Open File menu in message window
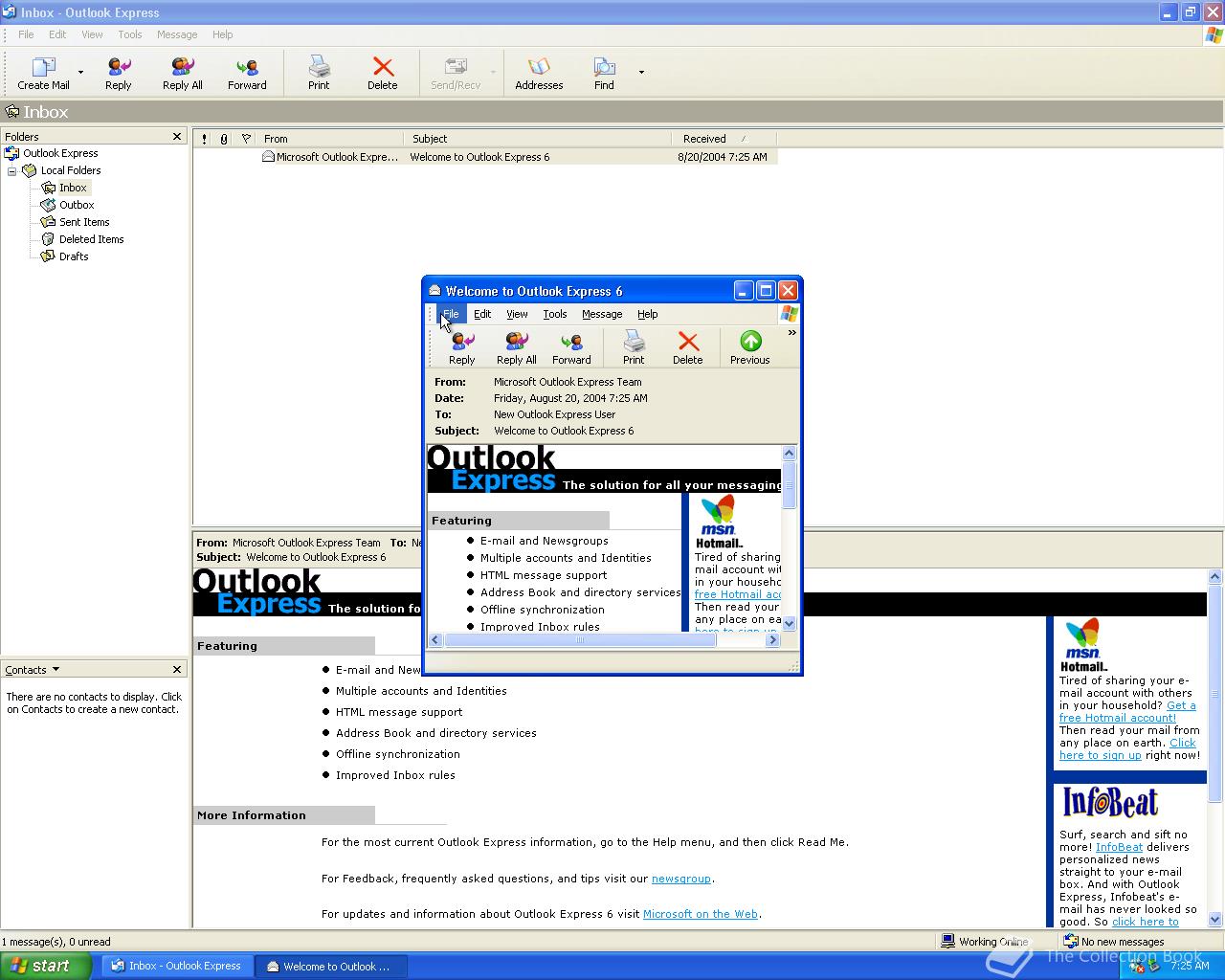Image resolution: width=1225 pixels, height=980 pixels. click(x=451, y=314)
